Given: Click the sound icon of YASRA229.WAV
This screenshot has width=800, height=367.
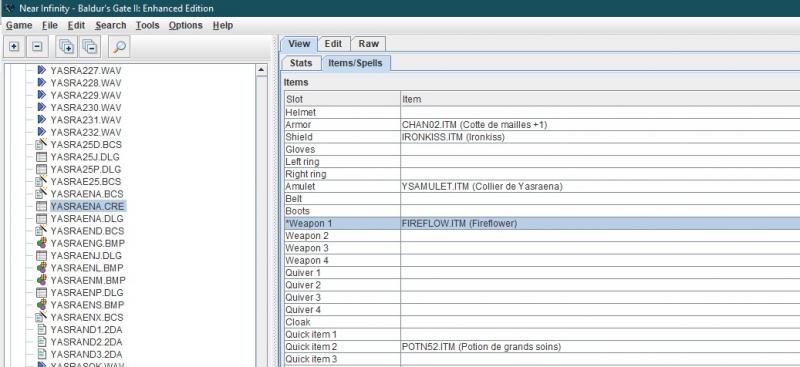Looking at the screenshot, I should (42, 95).
